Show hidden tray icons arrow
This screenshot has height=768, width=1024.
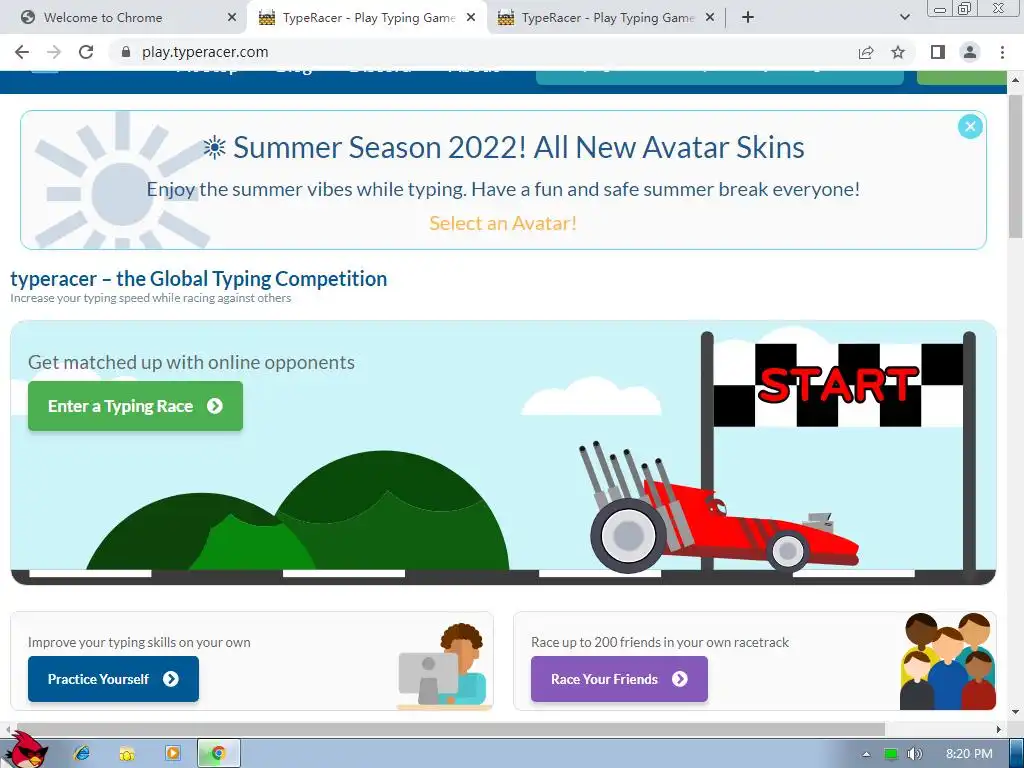pyautogui.click(x=866, y=754)
